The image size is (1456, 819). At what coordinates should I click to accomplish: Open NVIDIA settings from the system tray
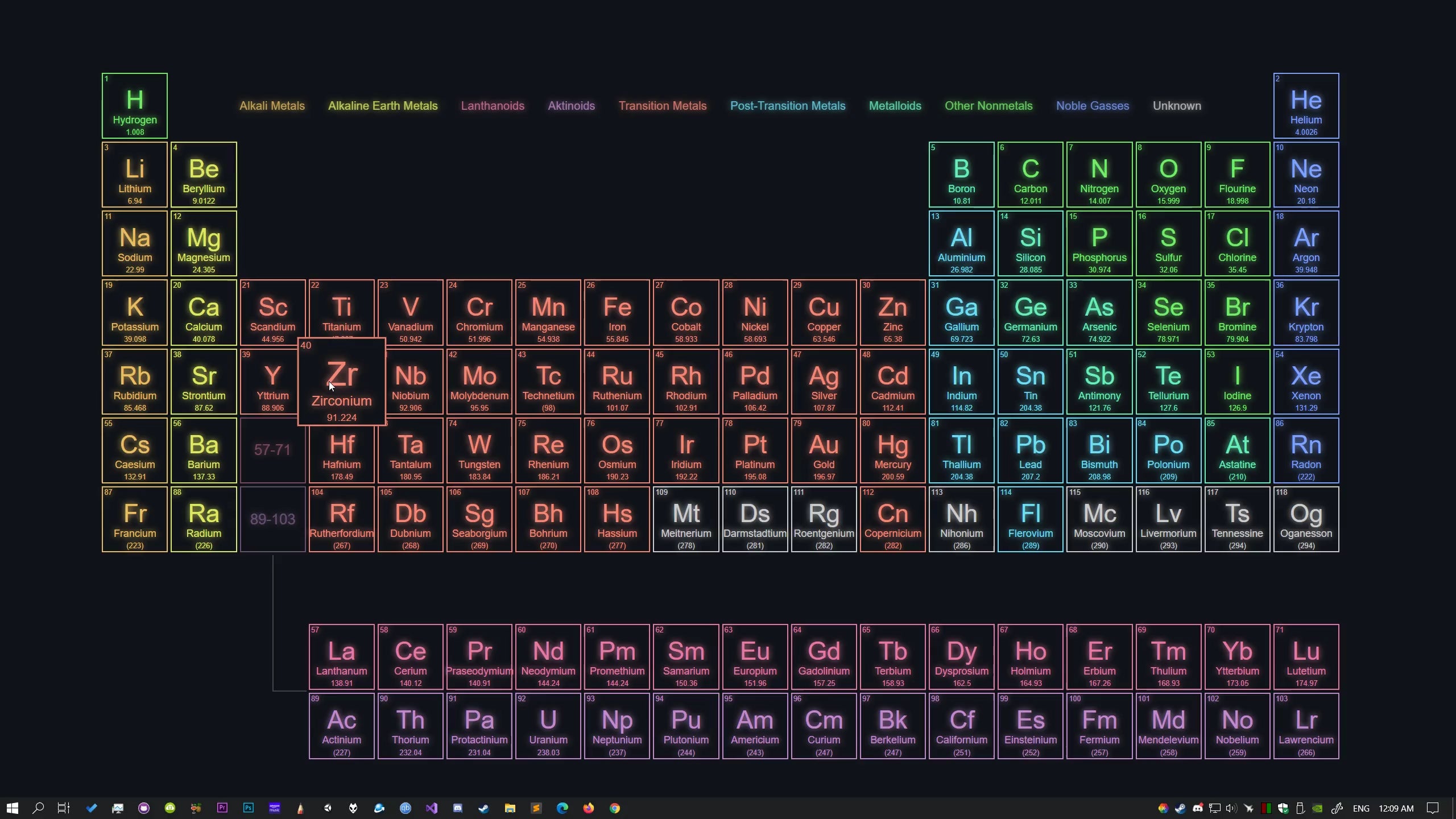(x=1317, y=808)
